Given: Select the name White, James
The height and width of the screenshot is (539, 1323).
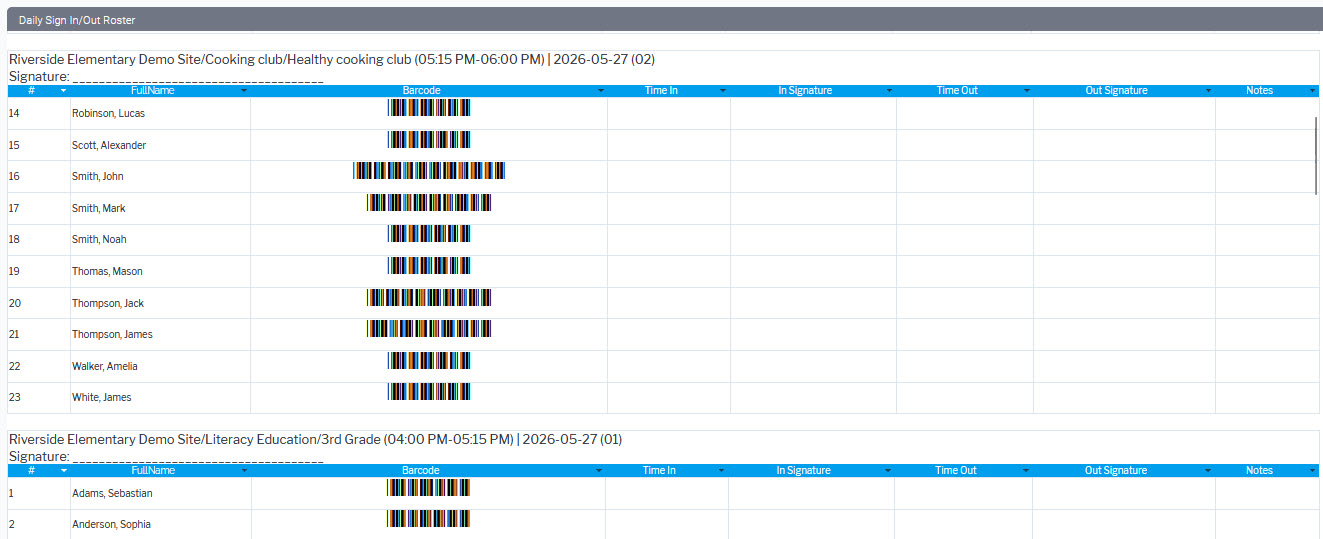Looking at the screenshot, I should click(x=102, y=398).
